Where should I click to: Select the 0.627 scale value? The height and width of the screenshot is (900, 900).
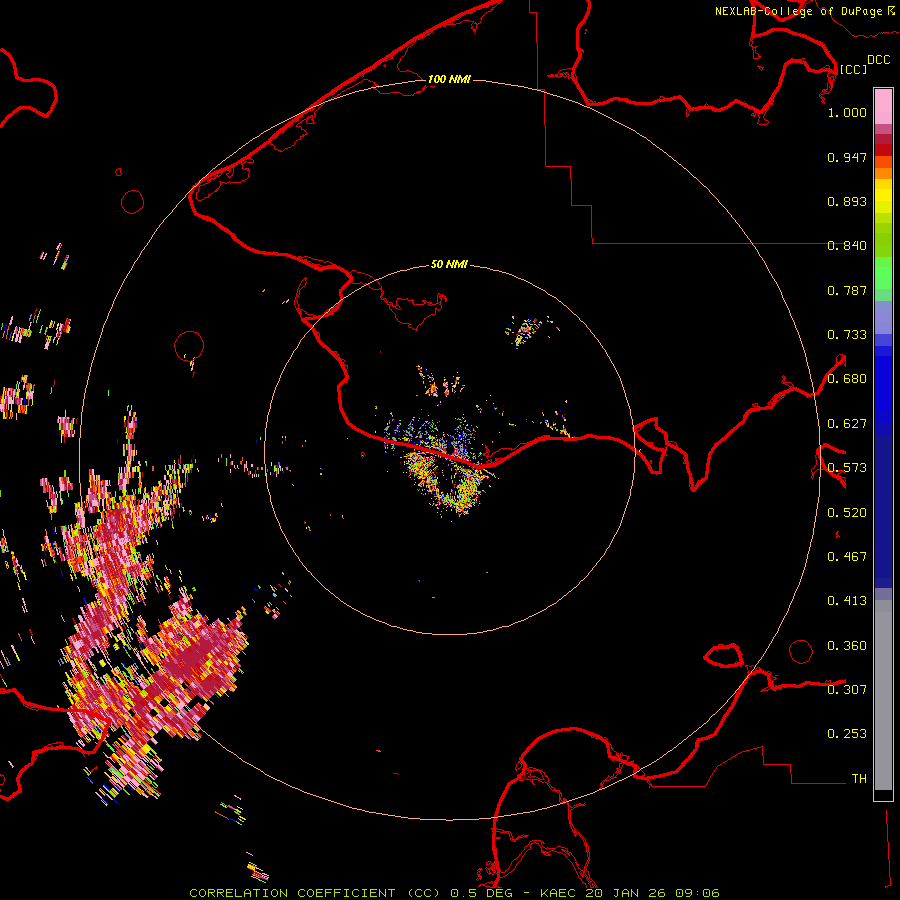[x=847, y=424]
